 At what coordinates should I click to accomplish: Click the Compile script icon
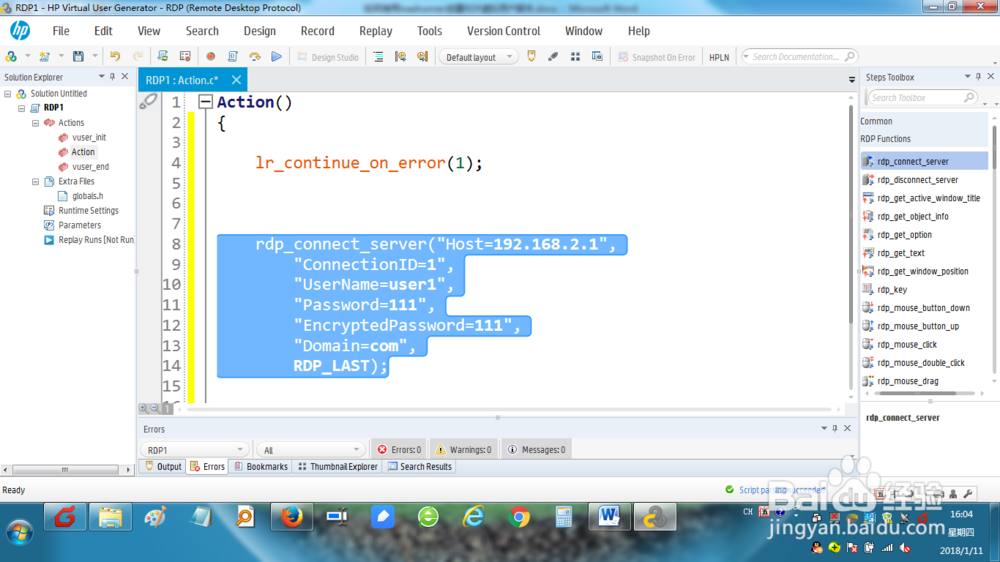pyautogui.click(x=233, y=57)
